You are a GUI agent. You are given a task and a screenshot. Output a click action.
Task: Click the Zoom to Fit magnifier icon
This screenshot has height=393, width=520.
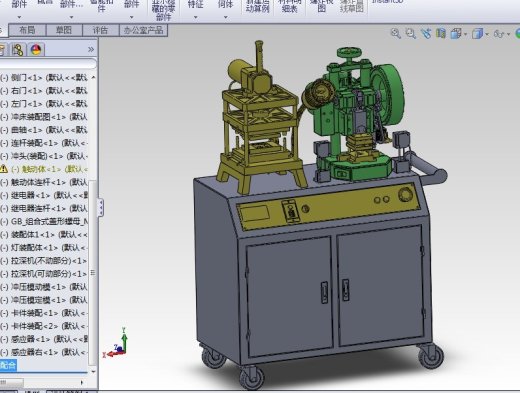point(395,33)
